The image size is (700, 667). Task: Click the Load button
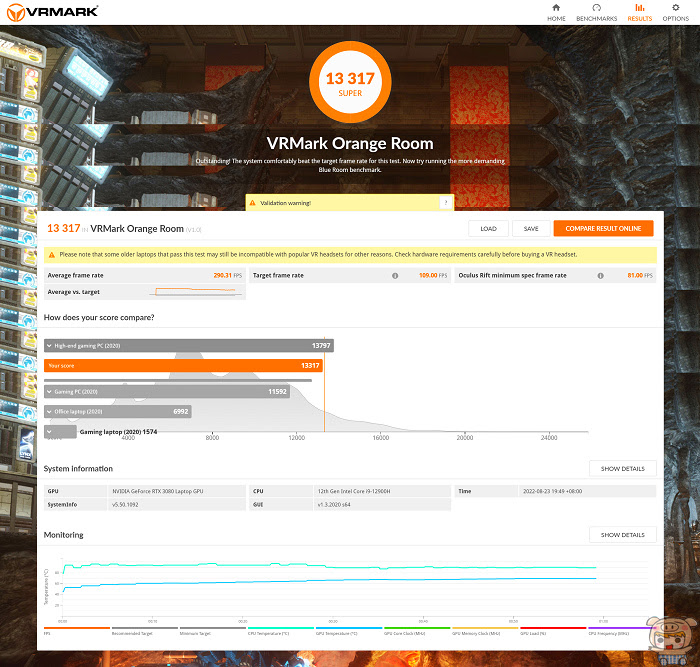tap(488, 229)
